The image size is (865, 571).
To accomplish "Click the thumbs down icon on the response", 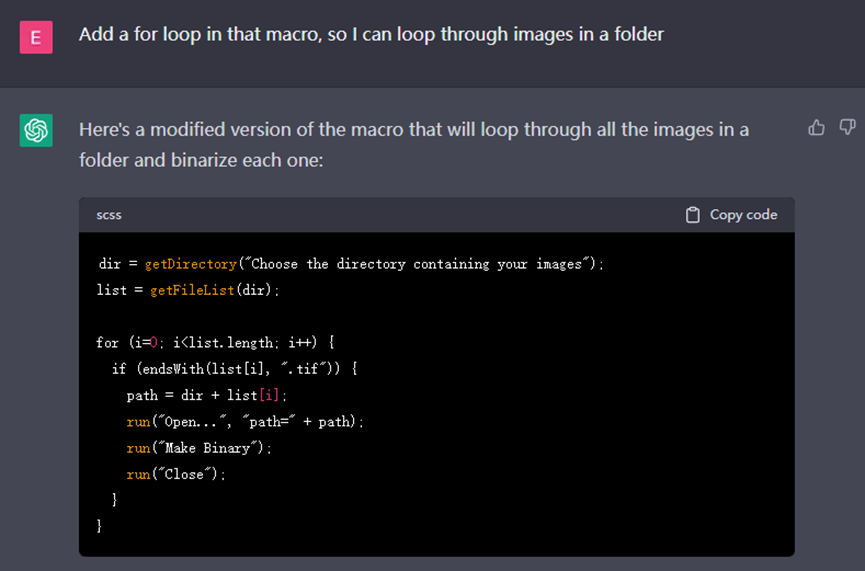I will [847, 127].
